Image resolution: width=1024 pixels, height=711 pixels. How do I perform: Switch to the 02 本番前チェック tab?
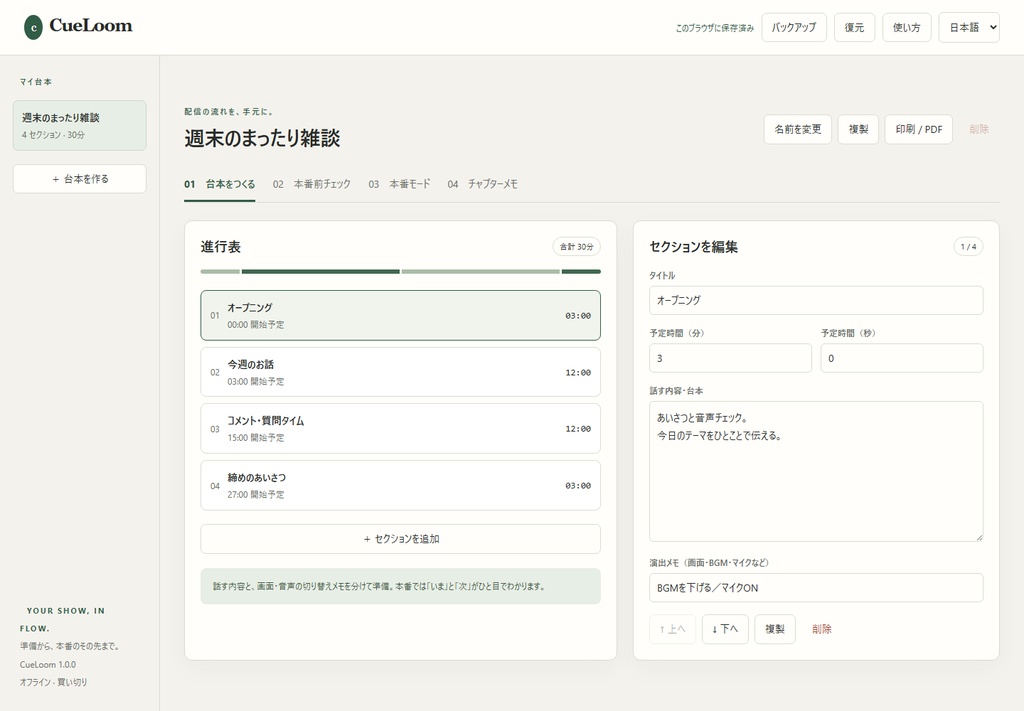[x=312, y=185]
